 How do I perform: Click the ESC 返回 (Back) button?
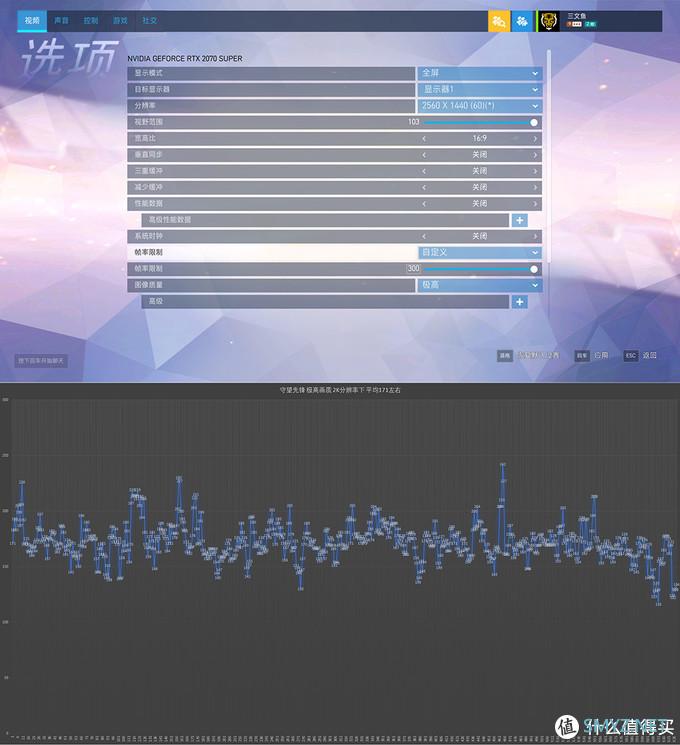(x=641, y=355)
